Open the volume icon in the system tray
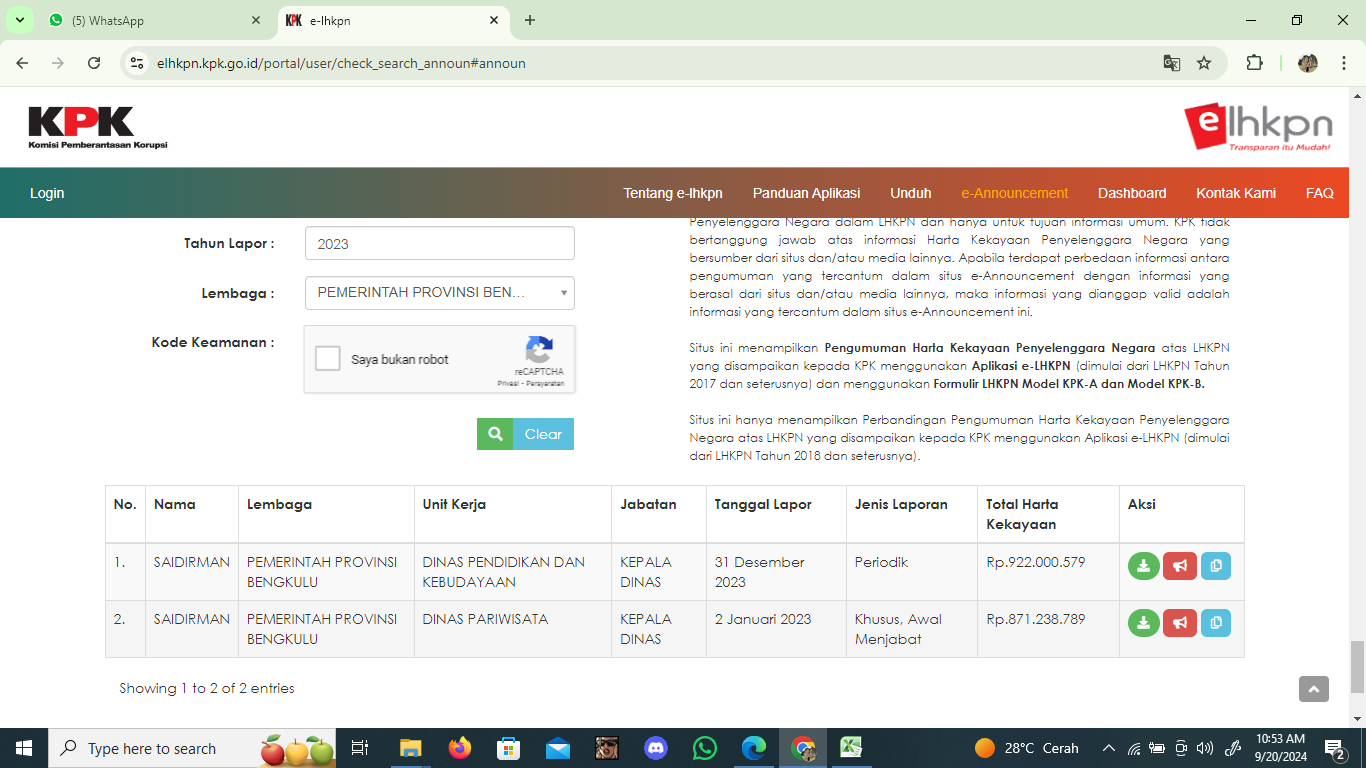 tap(1205, 748)
